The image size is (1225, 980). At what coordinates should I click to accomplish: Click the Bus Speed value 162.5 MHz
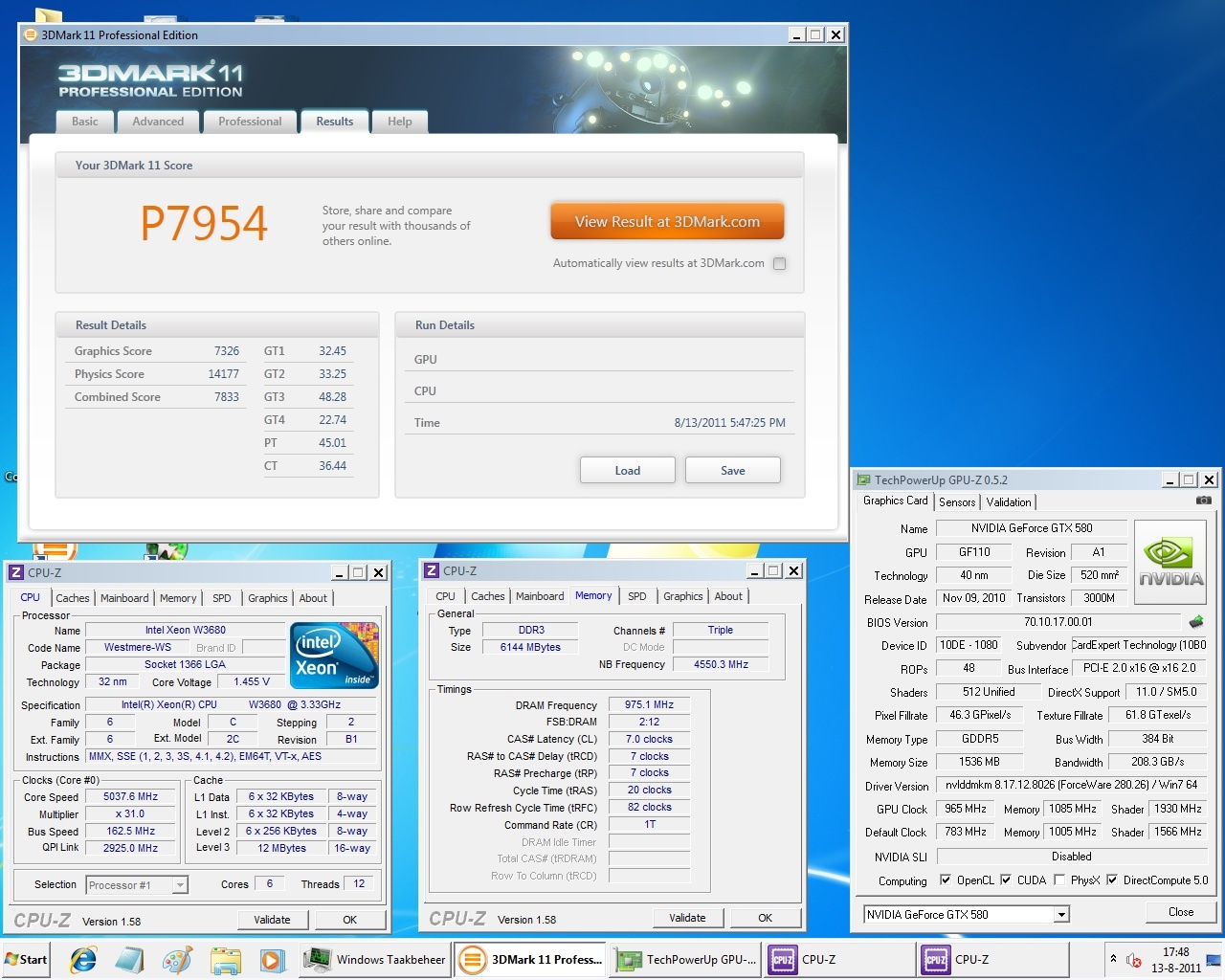pos(131,832)
